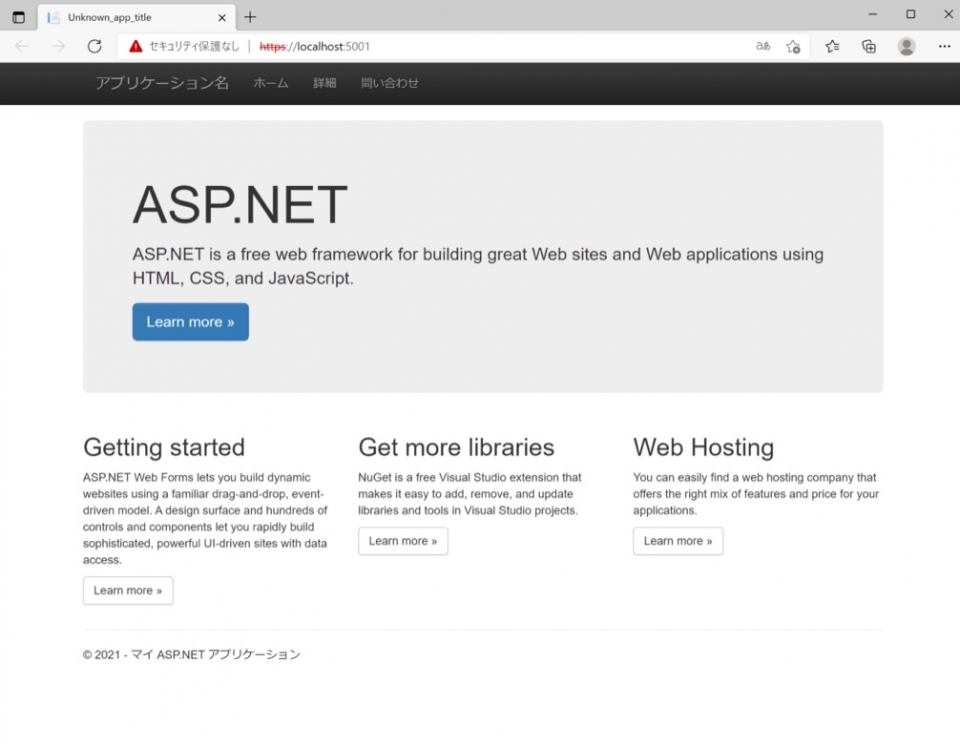Add this page to favorites
Viewport: 960px width, 745px height.
point(794,46)
